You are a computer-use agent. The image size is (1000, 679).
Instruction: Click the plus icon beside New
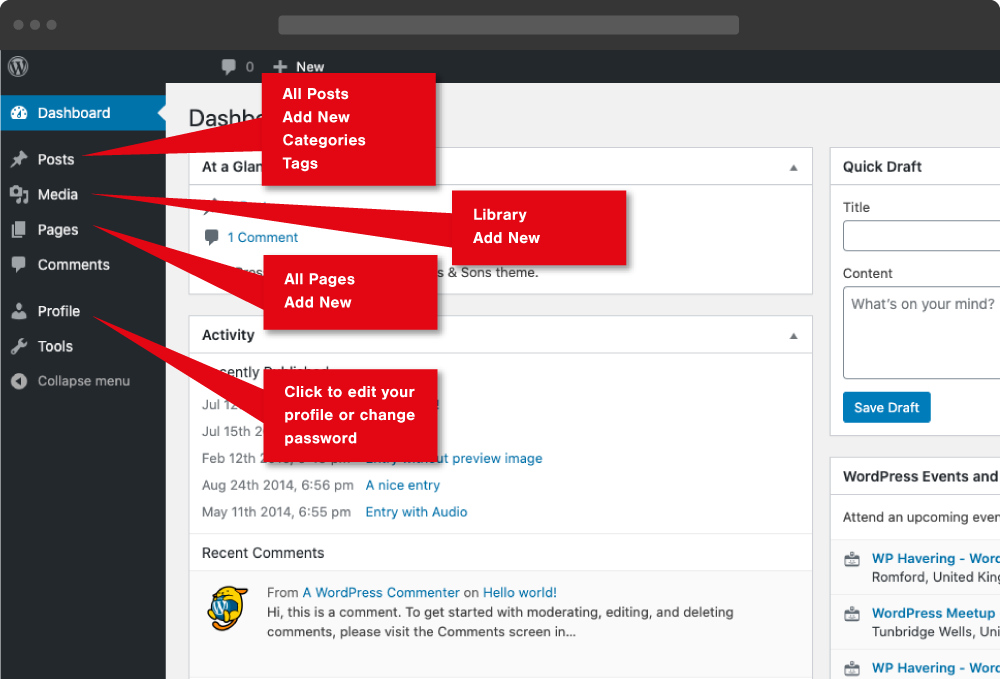click(280, 66)
